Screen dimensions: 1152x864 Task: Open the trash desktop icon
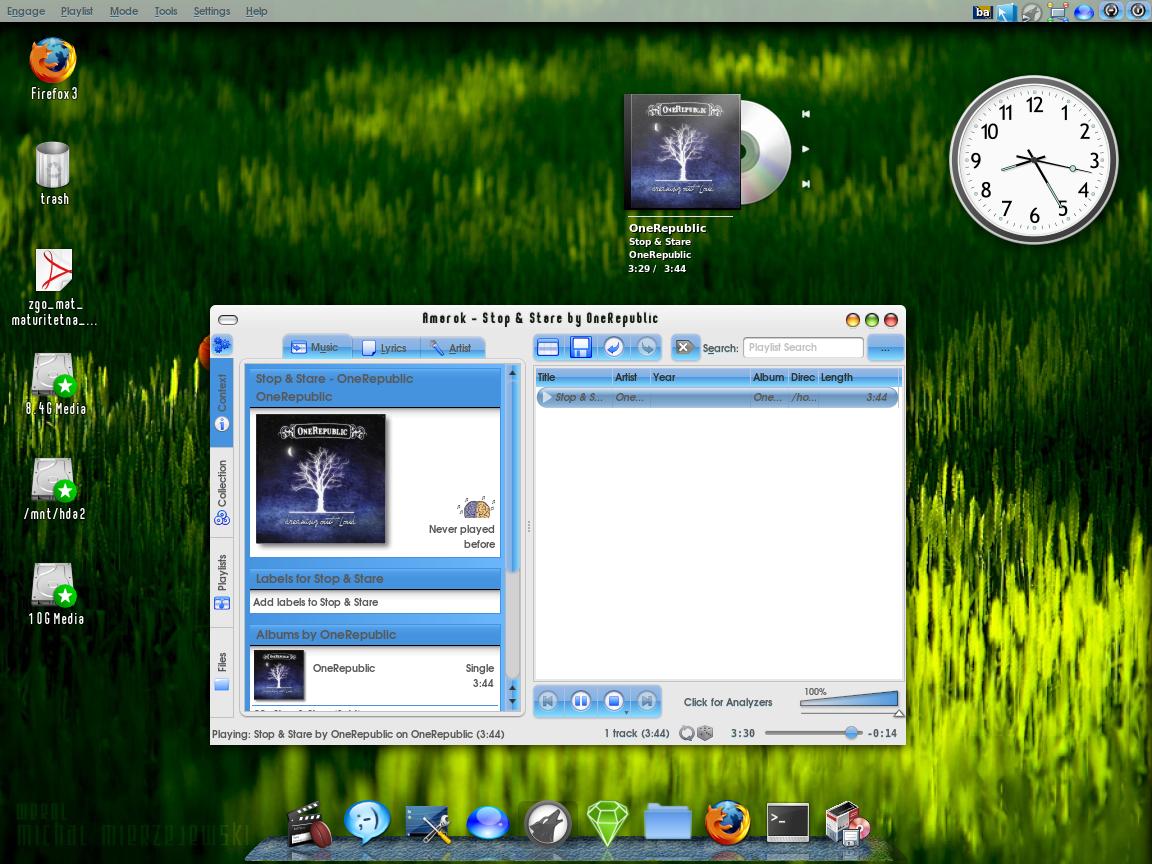(x=53, y=173)
